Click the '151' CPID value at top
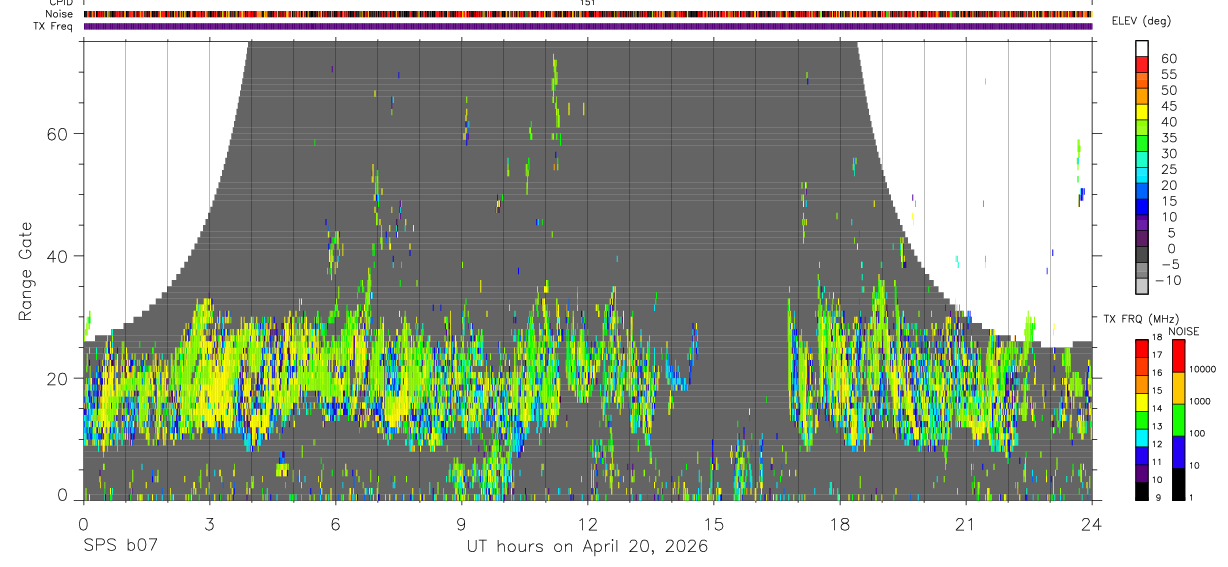Viewport: 1228px width, 567px height. (587, 3)
